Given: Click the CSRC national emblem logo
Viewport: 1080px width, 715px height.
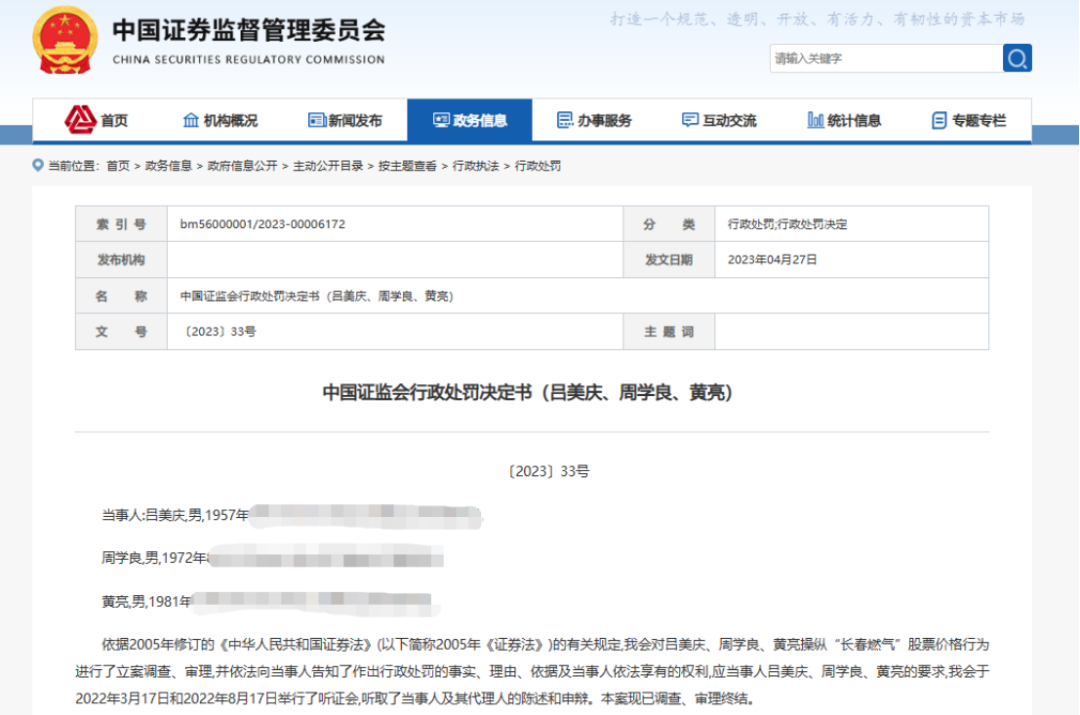Looking at the screenshot, I should pos(65,40).
